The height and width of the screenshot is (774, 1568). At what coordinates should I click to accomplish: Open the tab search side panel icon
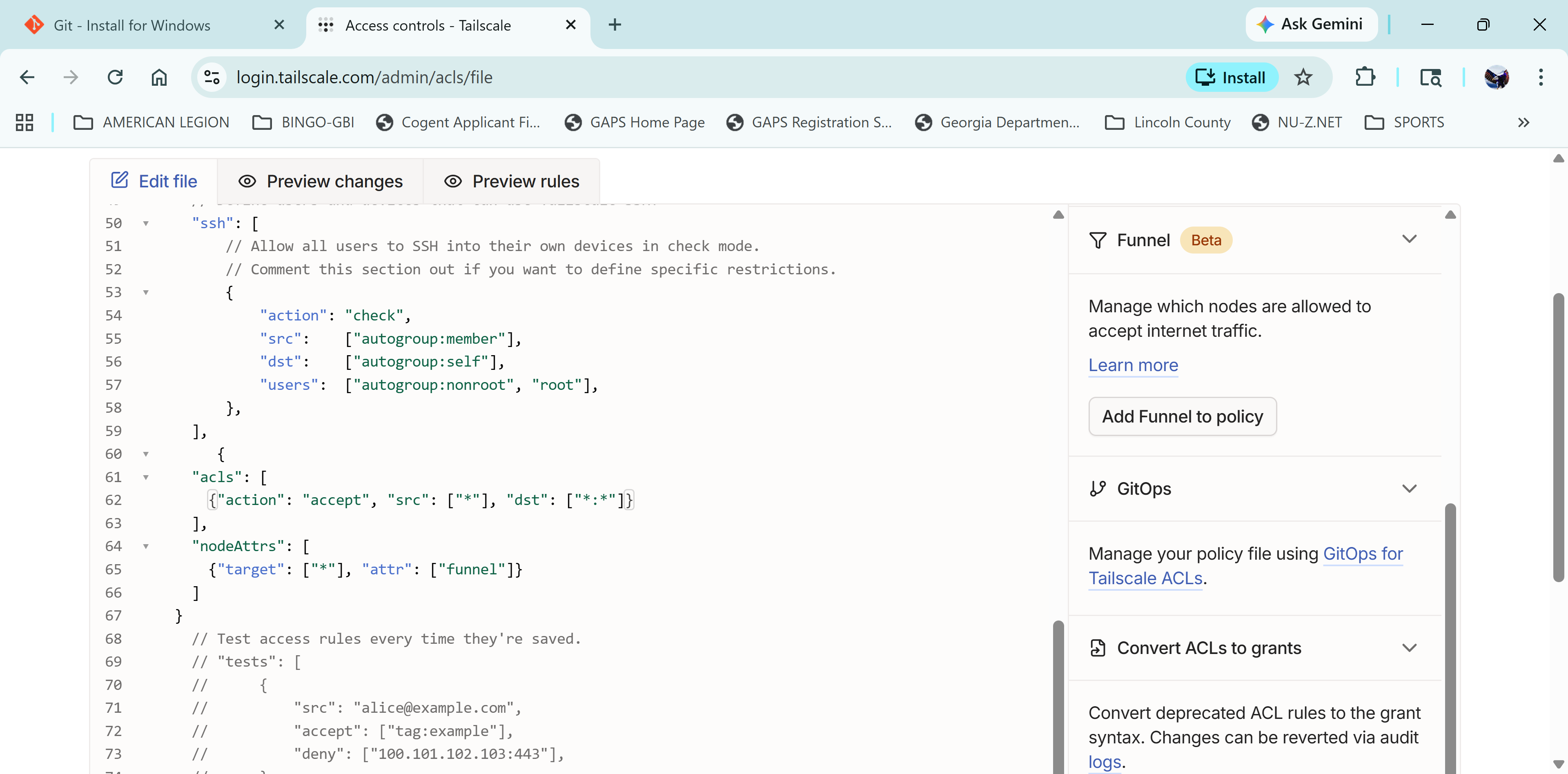click(1430, 77)
